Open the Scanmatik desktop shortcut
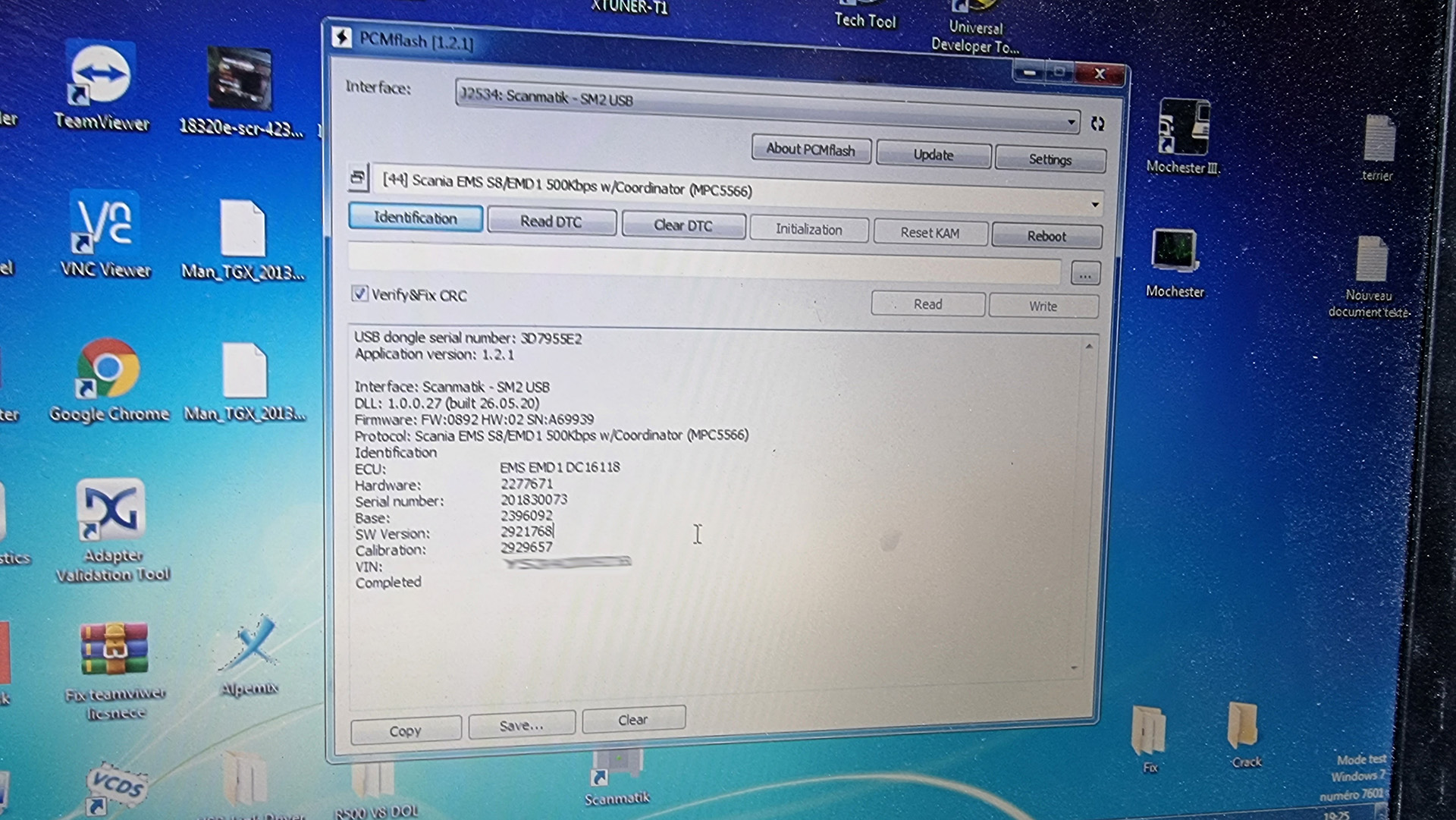1456x820 pixels. [617, 778]
